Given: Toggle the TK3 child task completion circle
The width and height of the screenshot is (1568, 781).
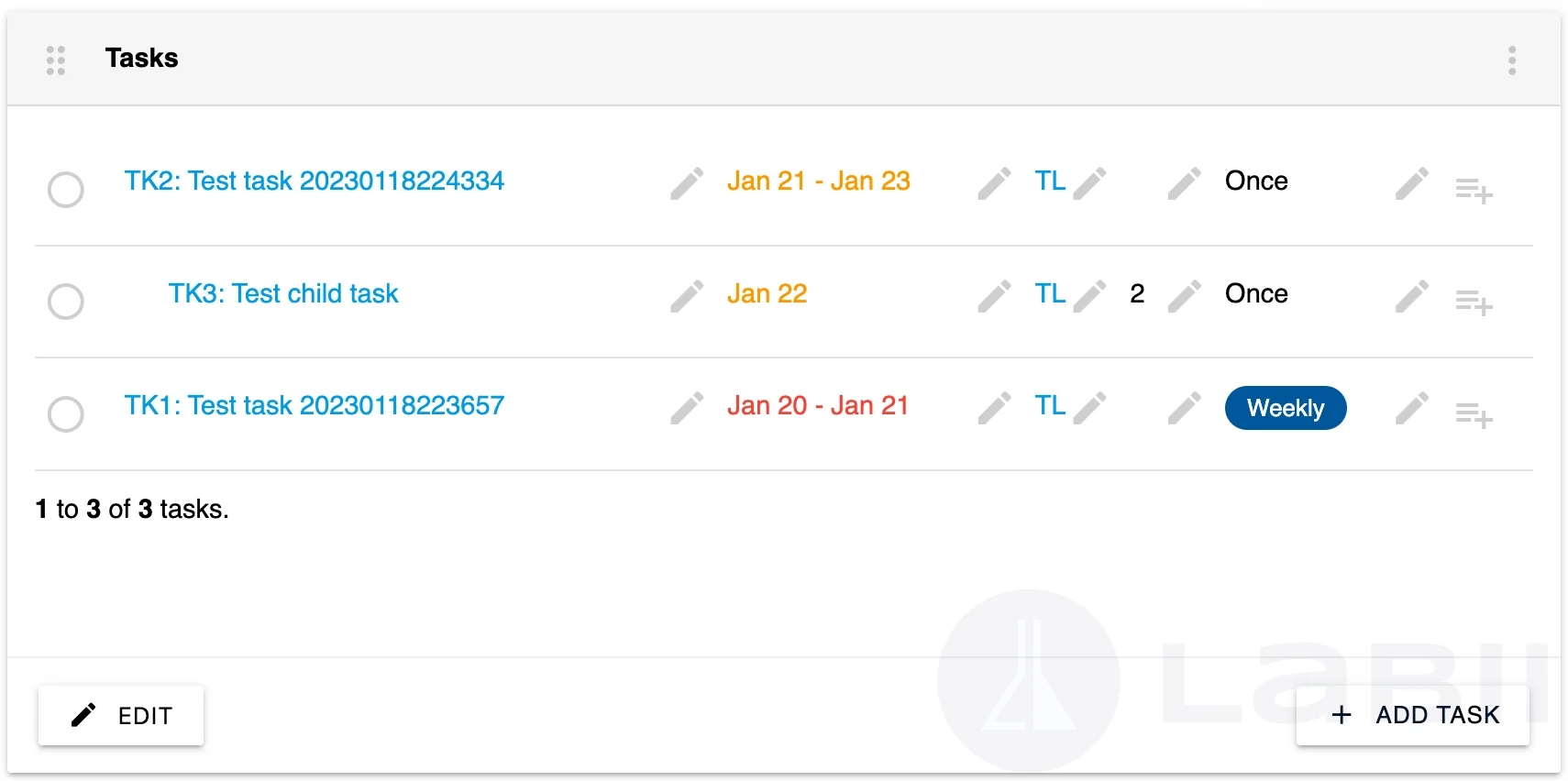Looking at the screenshot, I should pos(66,302).
